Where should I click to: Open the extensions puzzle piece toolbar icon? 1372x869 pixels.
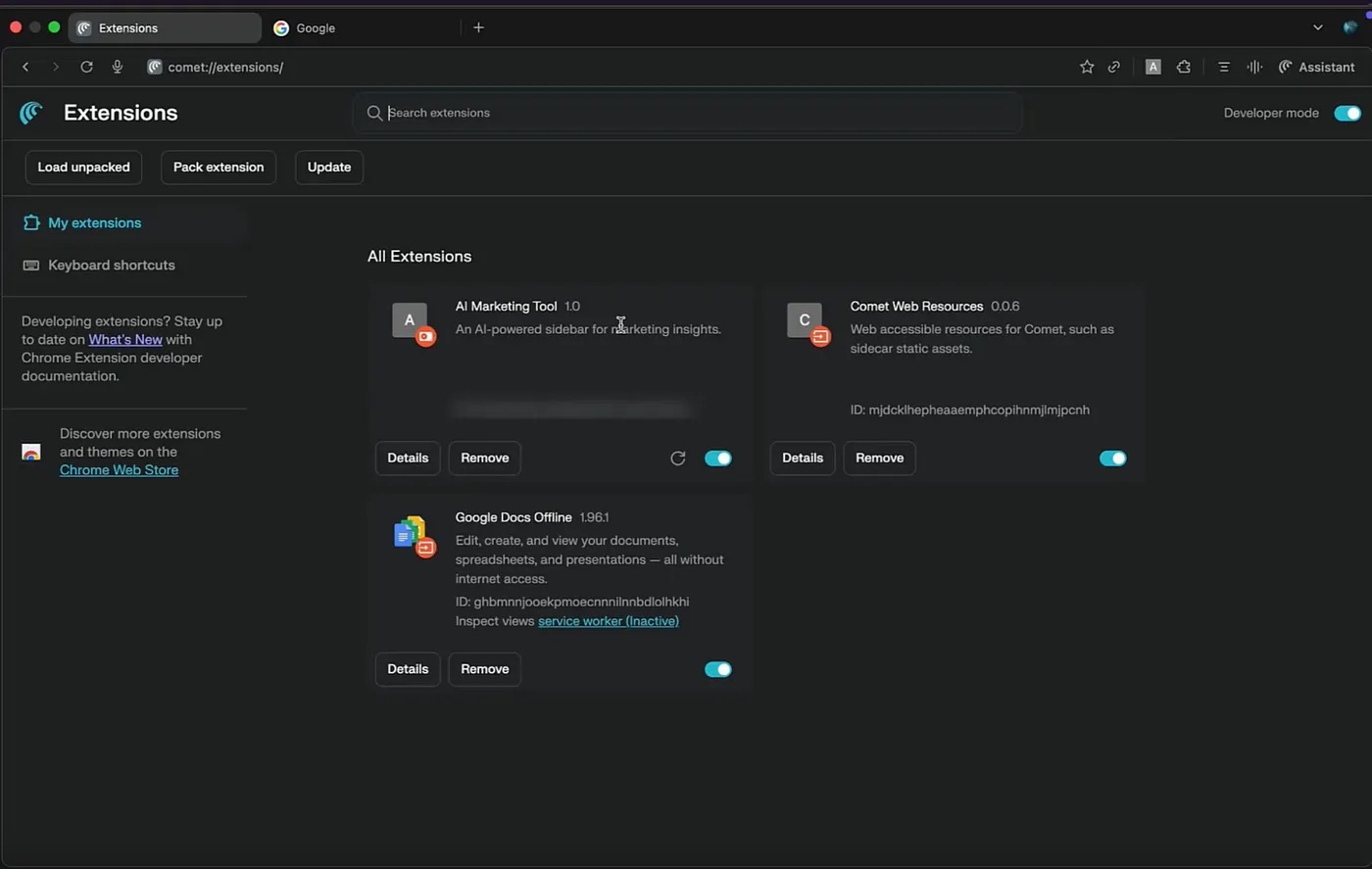(1183, 67)
